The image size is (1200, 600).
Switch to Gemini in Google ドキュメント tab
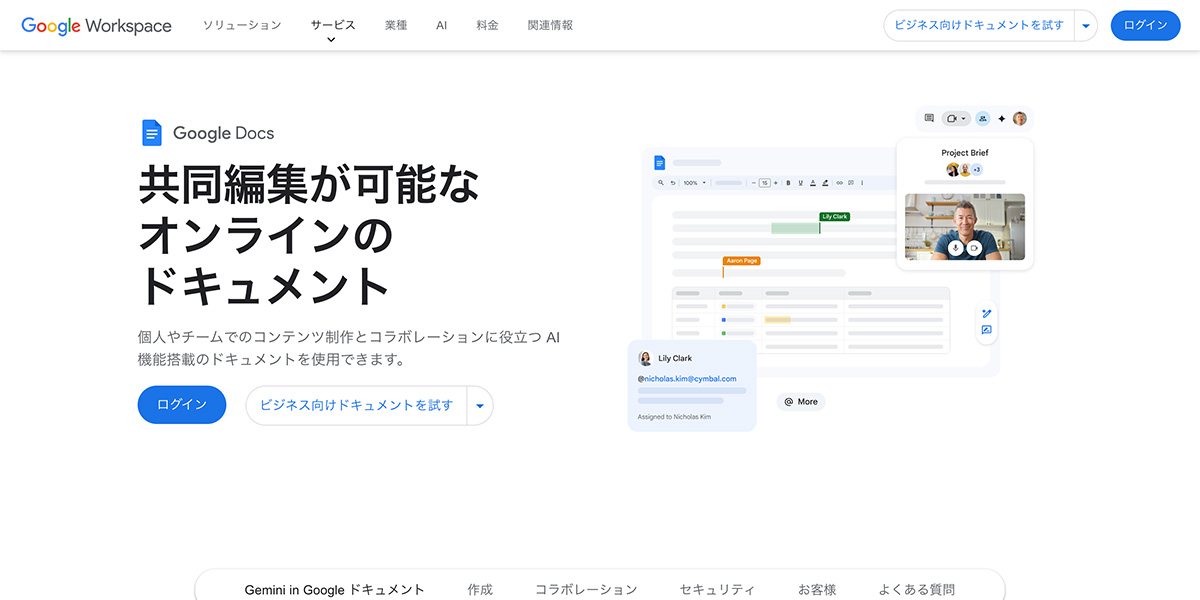coord(335,590)
